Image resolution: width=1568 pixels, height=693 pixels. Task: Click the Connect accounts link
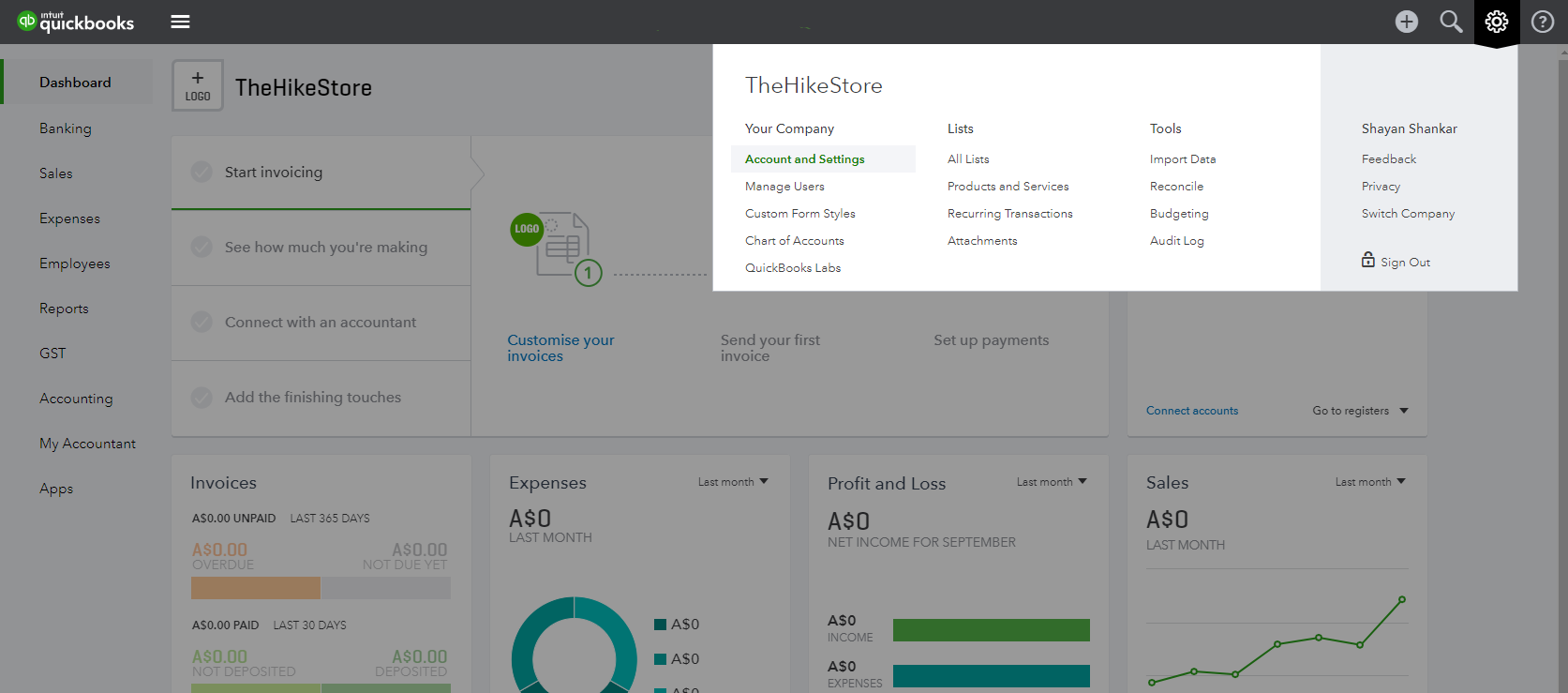pos(1192,411)
